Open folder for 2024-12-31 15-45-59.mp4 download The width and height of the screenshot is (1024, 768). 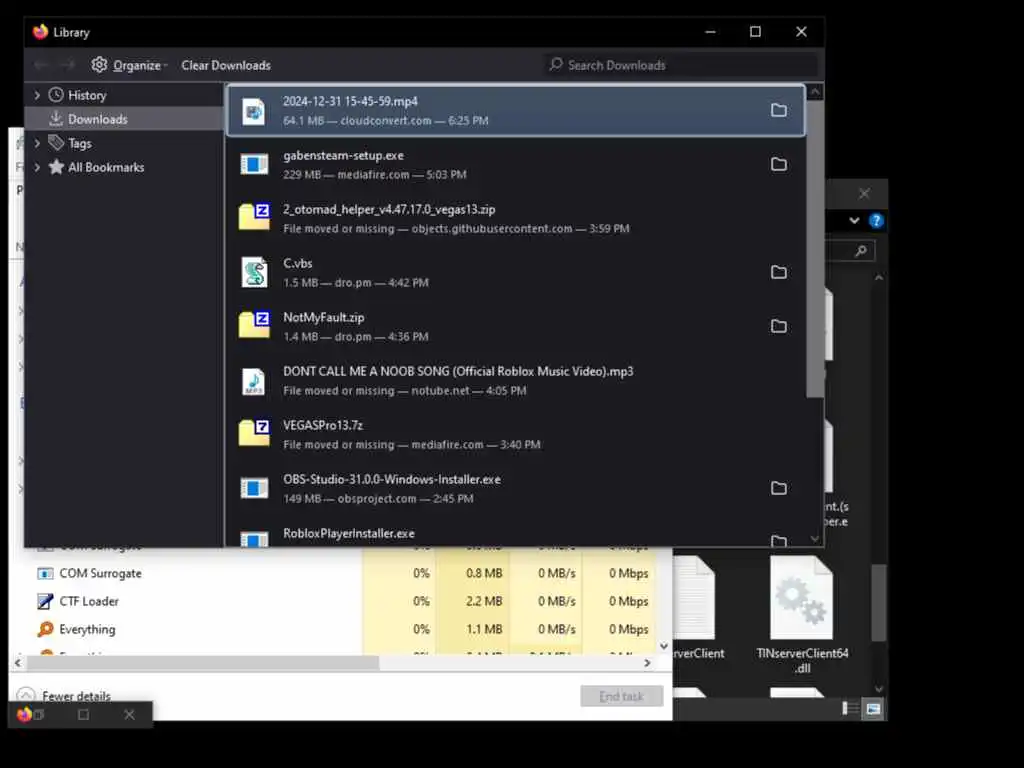pos(778,110)
